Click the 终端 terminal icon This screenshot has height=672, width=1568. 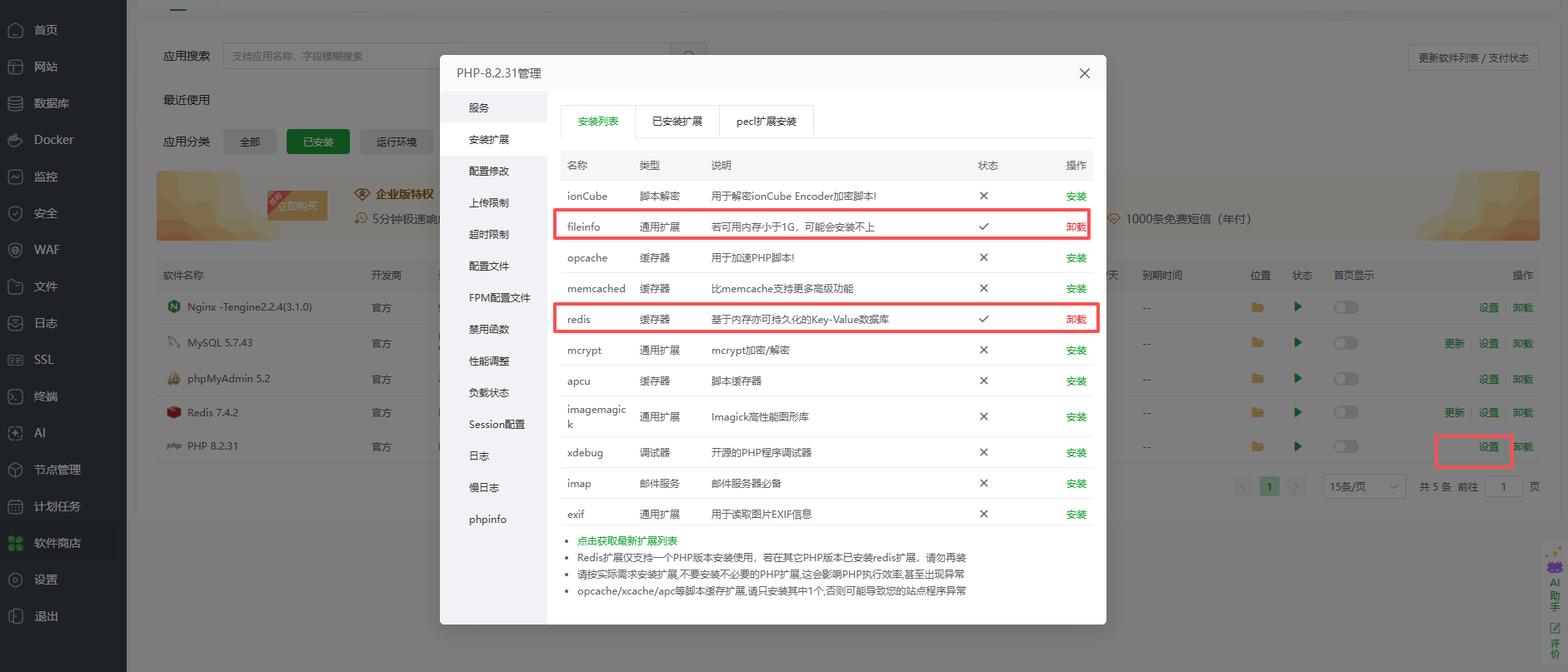pyautogui.click(x=15, y=396)
